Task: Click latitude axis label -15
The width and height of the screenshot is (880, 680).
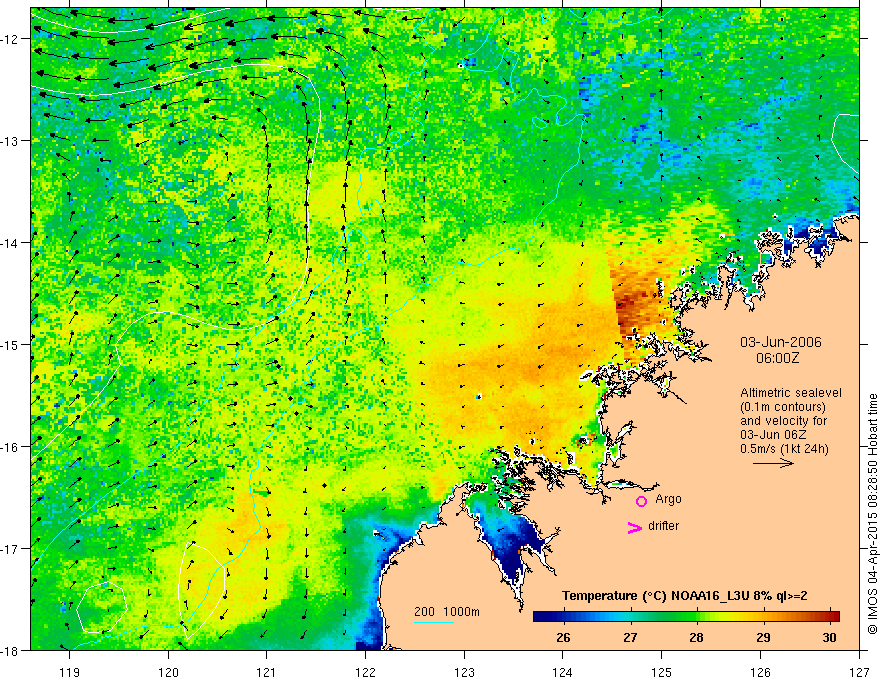Action: click(10, 344)
